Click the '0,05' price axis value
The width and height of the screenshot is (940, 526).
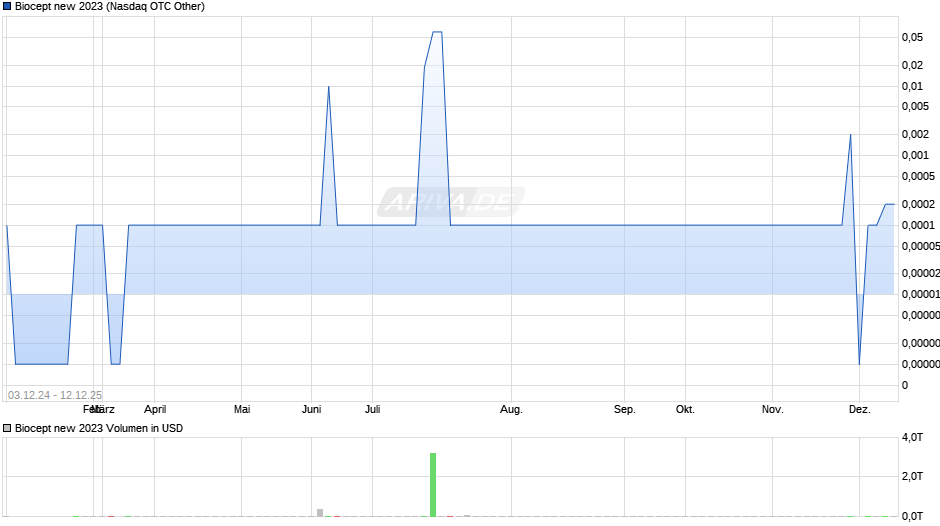coord(912,37)
